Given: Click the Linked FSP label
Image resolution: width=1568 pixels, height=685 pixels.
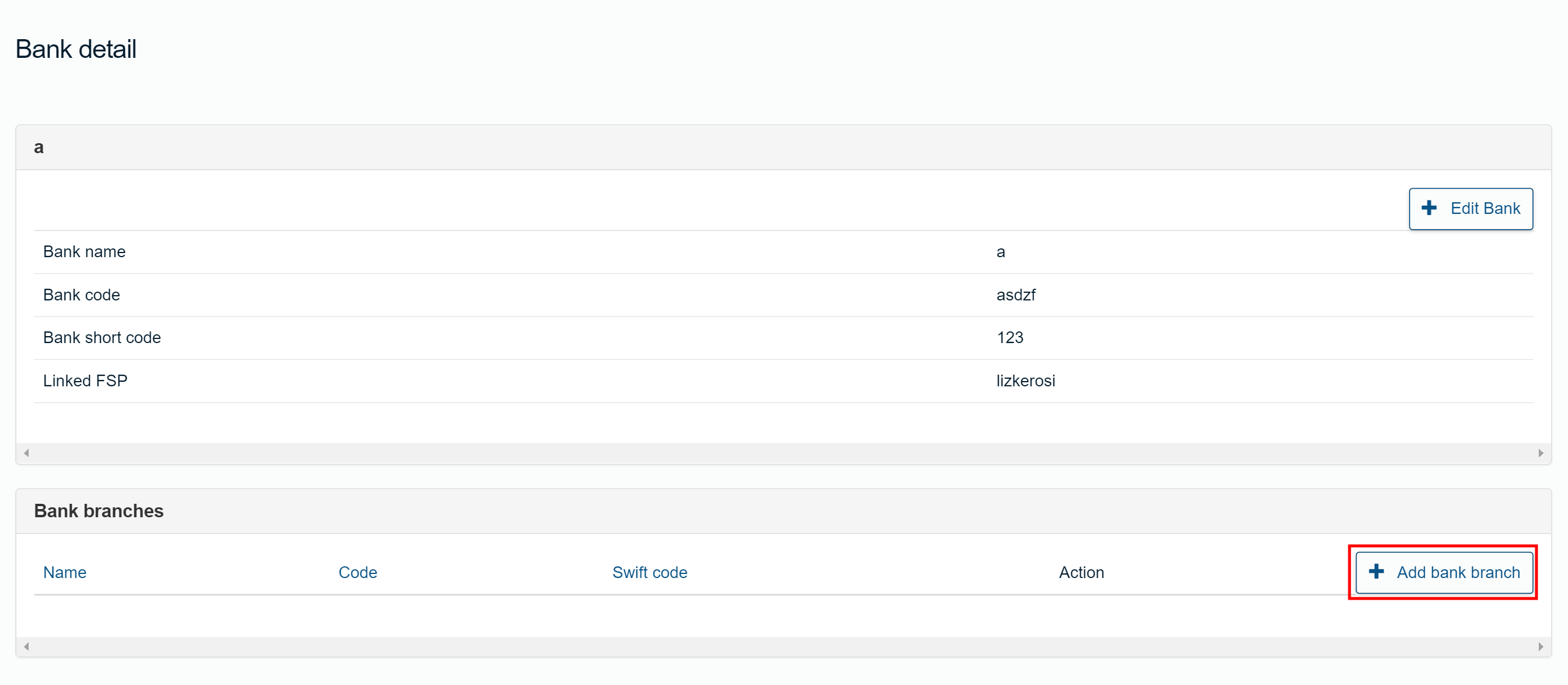Looking at the screenshot, I should tap(85, 380).
